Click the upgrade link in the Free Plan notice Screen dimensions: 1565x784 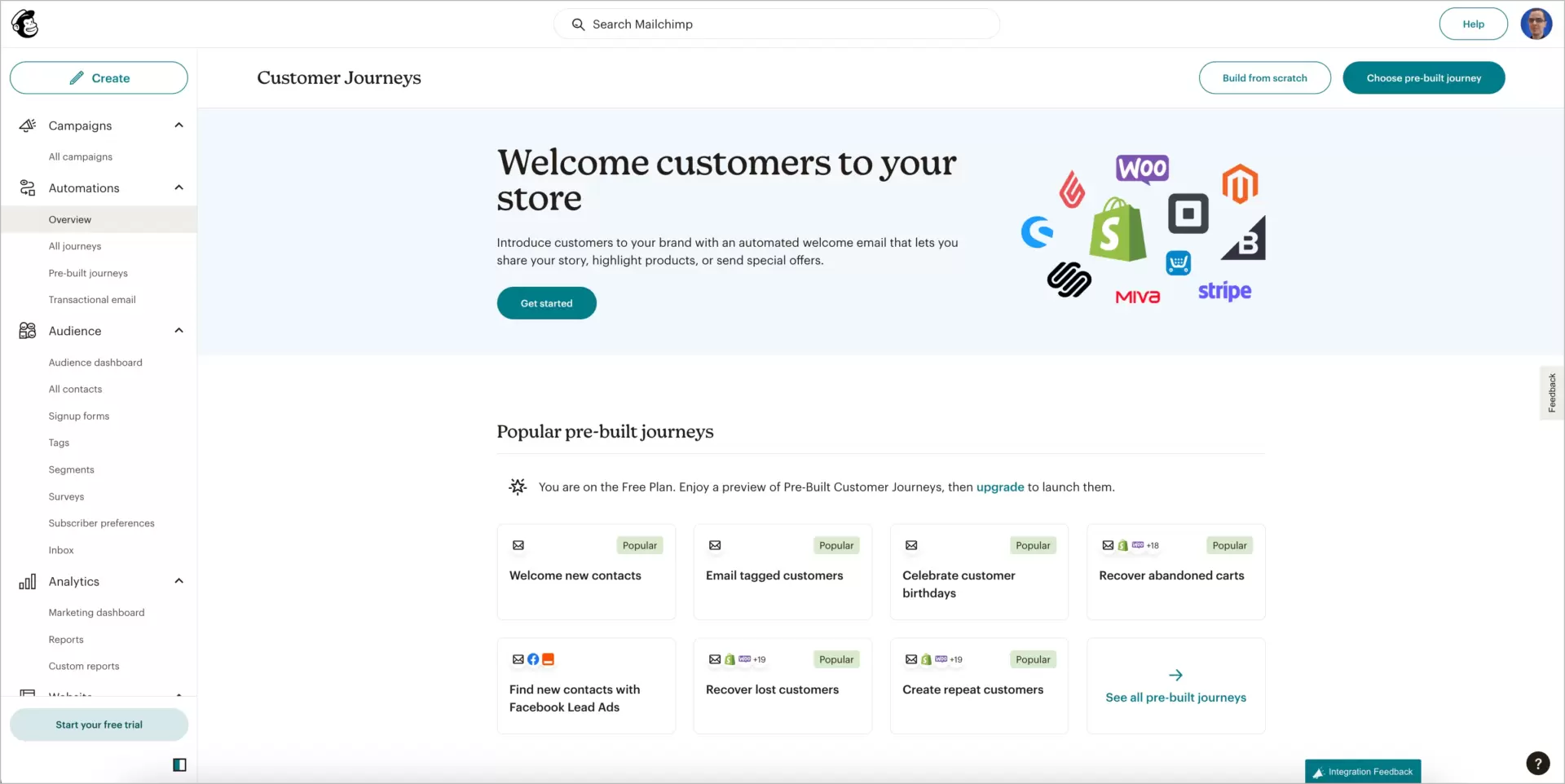(x=1000, y=487)
